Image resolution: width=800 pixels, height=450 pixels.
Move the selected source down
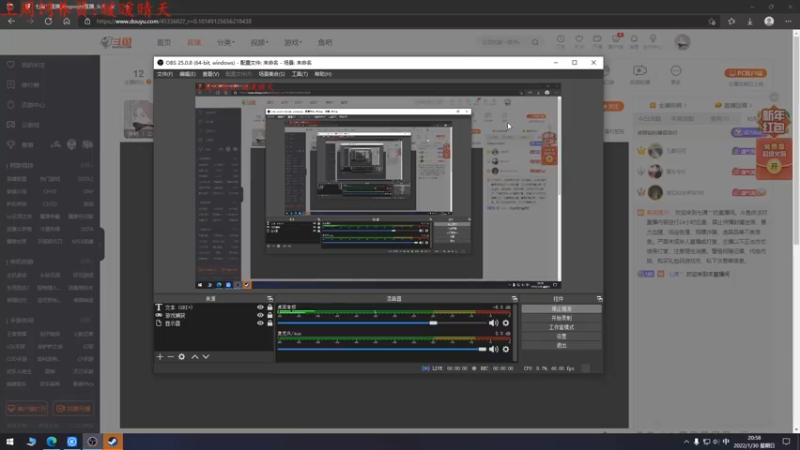206,357
